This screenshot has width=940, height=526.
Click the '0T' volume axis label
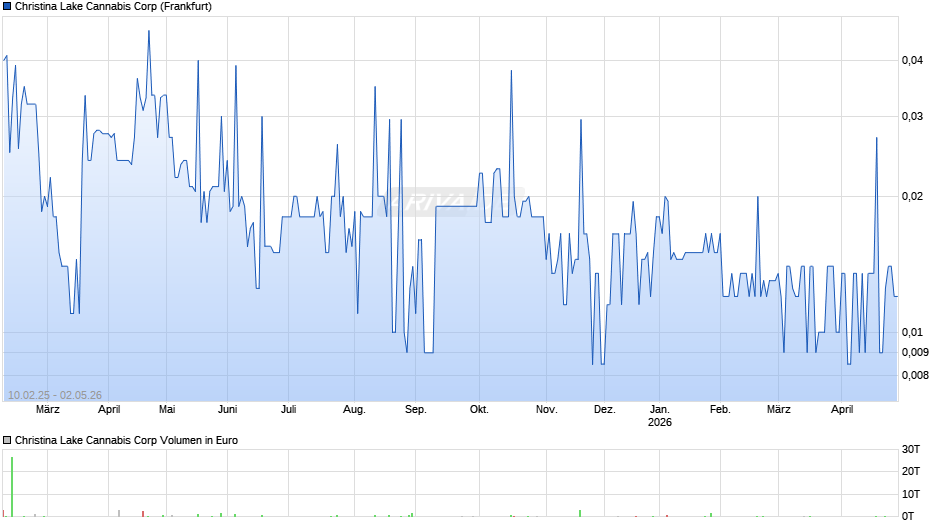click(x=908, y=516)
